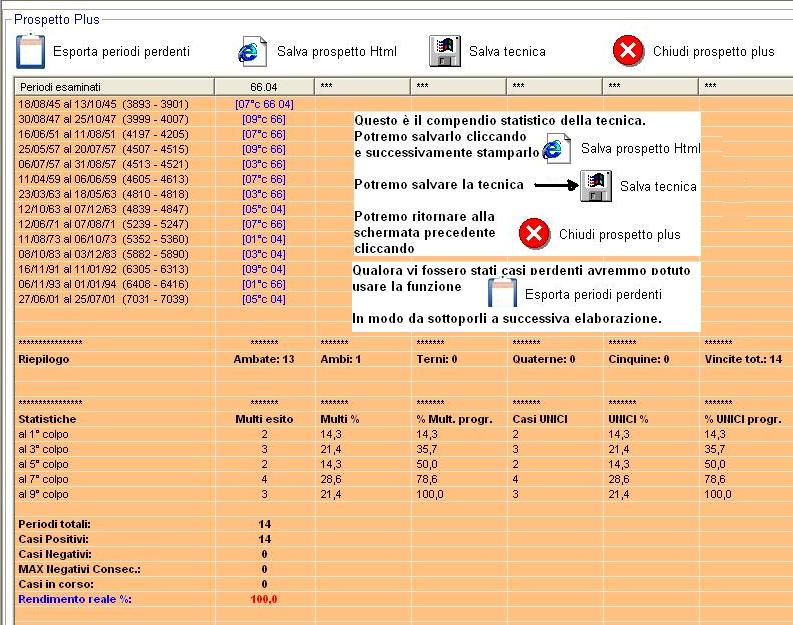The height and width of the screenshot is (625, 793).
Task: Select the 'al 3° colpo' statistics row
Action: (43, 450)
